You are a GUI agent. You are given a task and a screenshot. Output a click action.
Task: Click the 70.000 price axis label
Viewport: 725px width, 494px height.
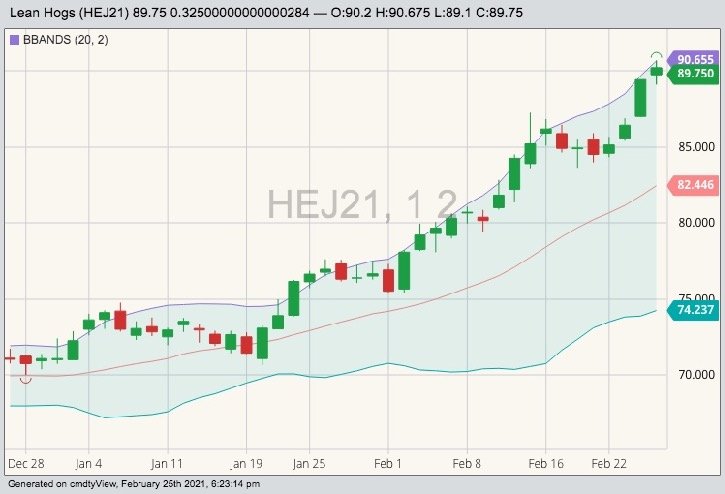pos(696,375)
